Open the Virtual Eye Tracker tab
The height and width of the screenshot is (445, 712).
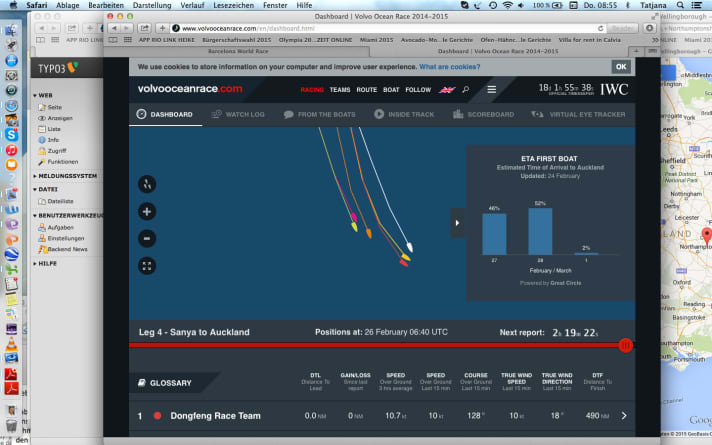tap(578, 114)
